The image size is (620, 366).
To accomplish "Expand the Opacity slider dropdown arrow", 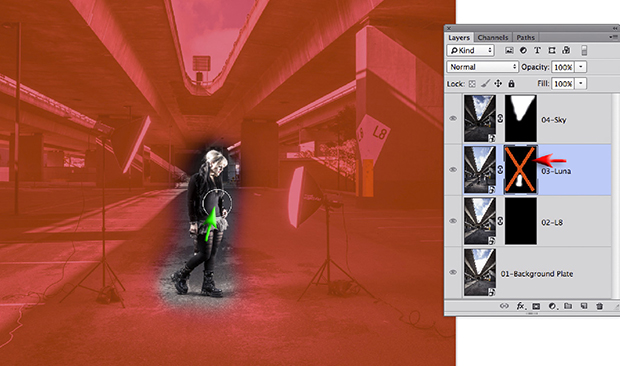I will pyautogui.click(x=580, y=67).
